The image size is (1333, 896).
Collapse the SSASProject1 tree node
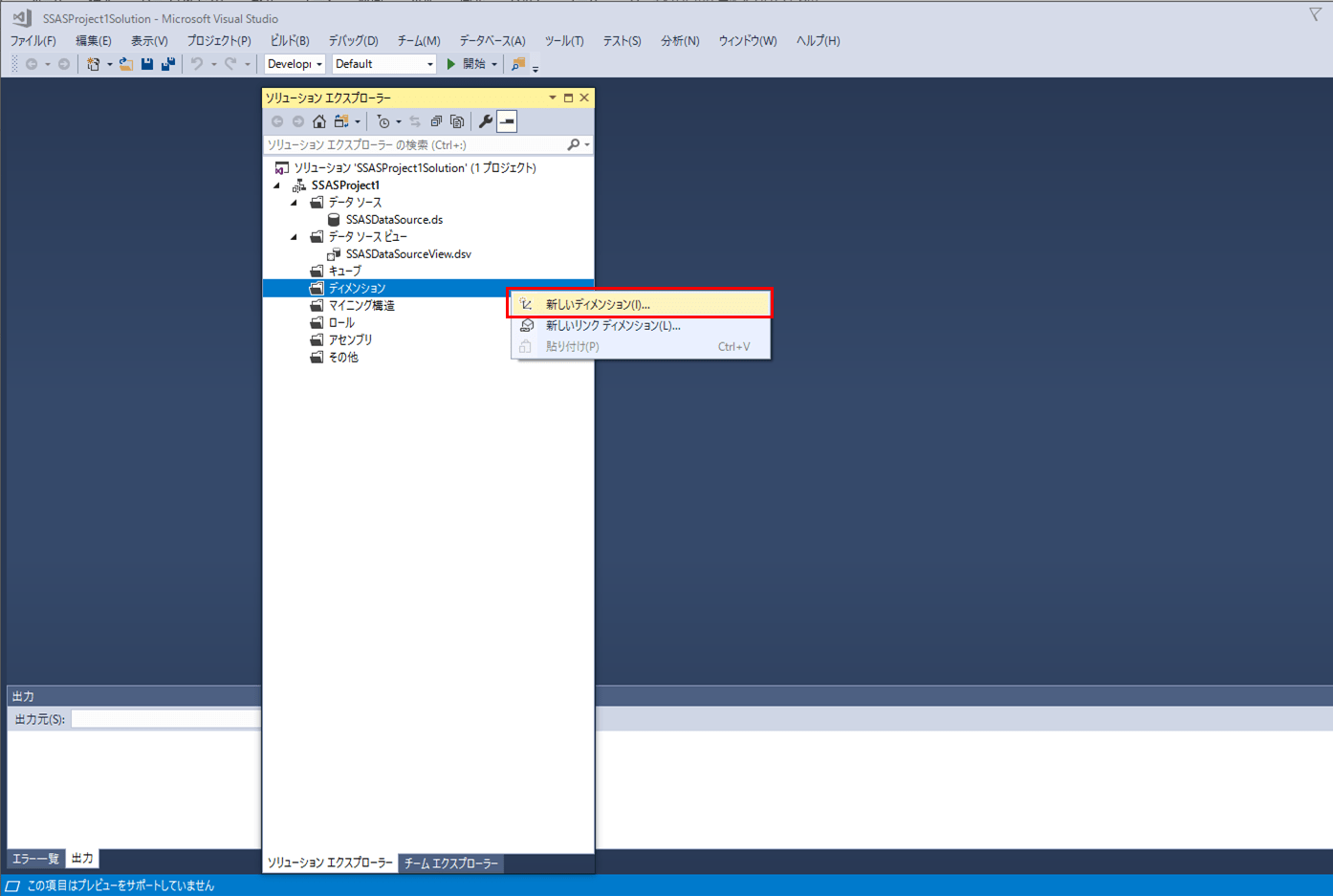pyautogui.click(x=278, y=186)
